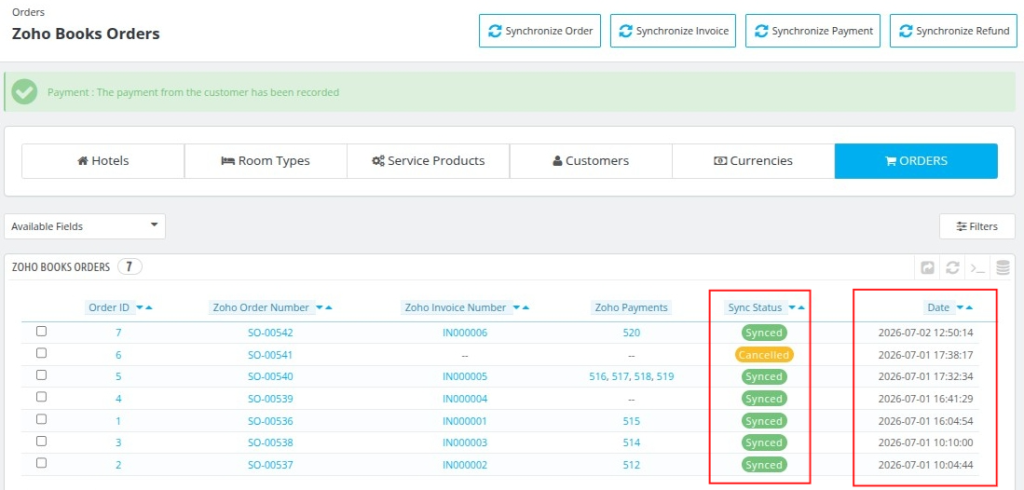Expand the Available Fields dropdown
The height and width of the screenshot is (490, 1024).
tap(85, 226)
